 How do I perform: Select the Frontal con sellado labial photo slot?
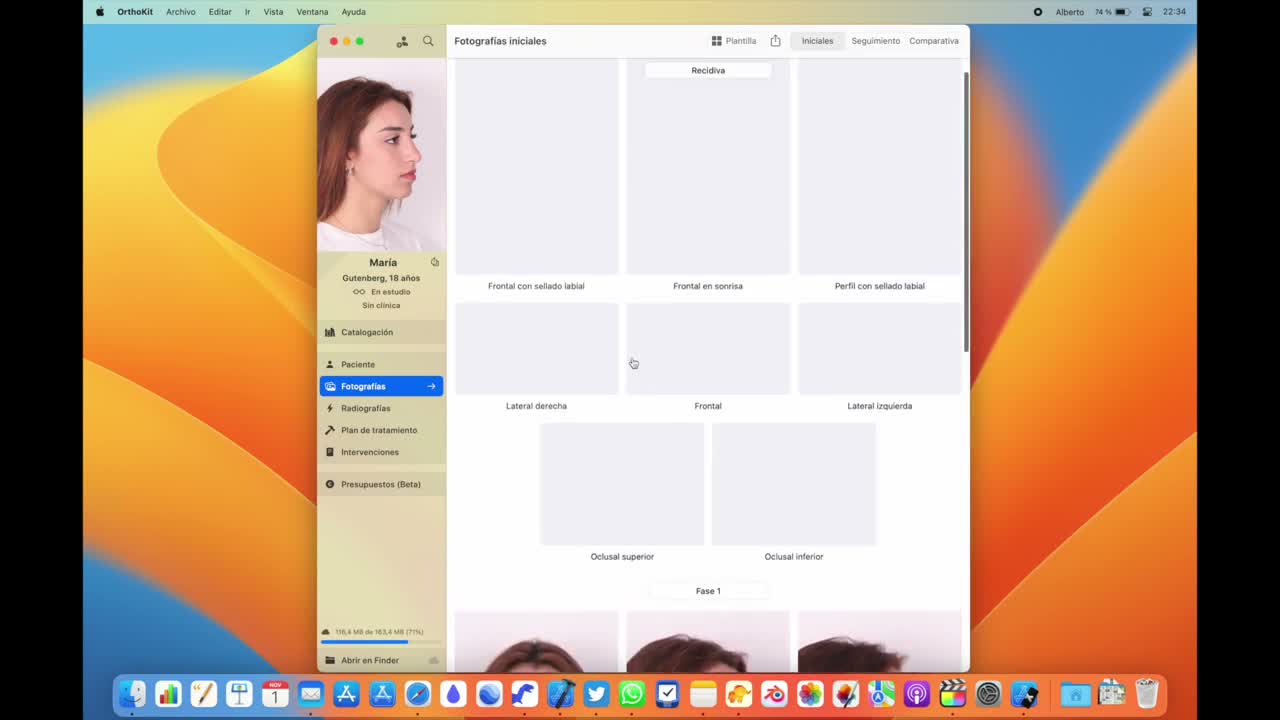click(x=537, y=166)
